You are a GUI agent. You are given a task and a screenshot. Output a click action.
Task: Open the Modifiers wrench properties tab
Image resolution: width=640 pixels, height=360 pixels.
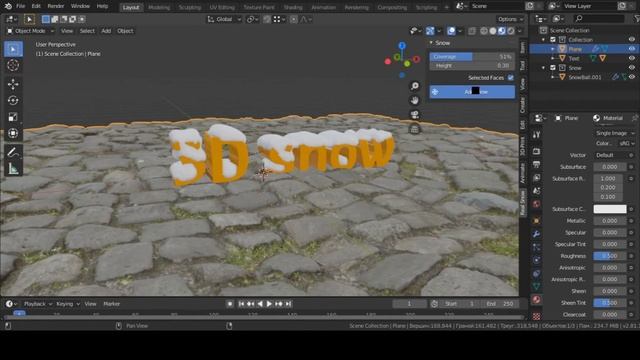click(537, 234)
